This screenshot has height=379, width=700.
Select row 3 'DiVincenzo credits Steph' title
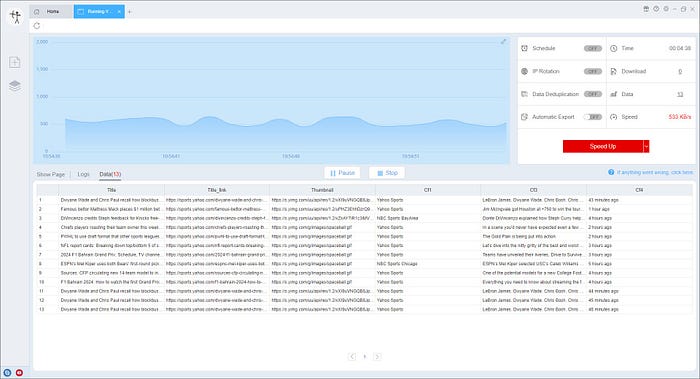[x=111, y=218]
